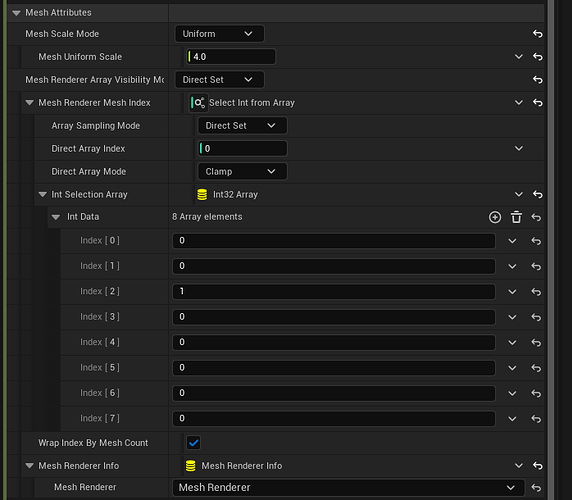The image size is (572, 500).
Task: Click the Select Int from Array icon
Action: click(x=199, y=103)
